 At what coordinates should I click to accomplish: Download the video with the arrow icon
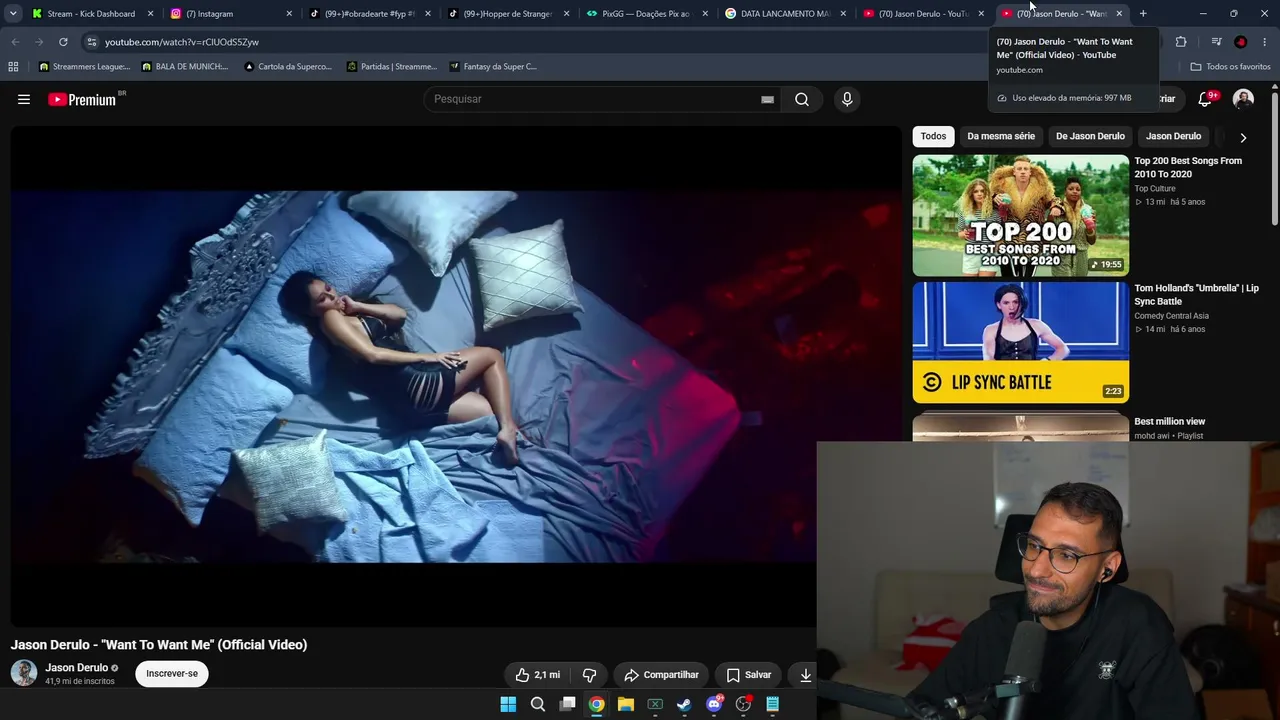805,675
